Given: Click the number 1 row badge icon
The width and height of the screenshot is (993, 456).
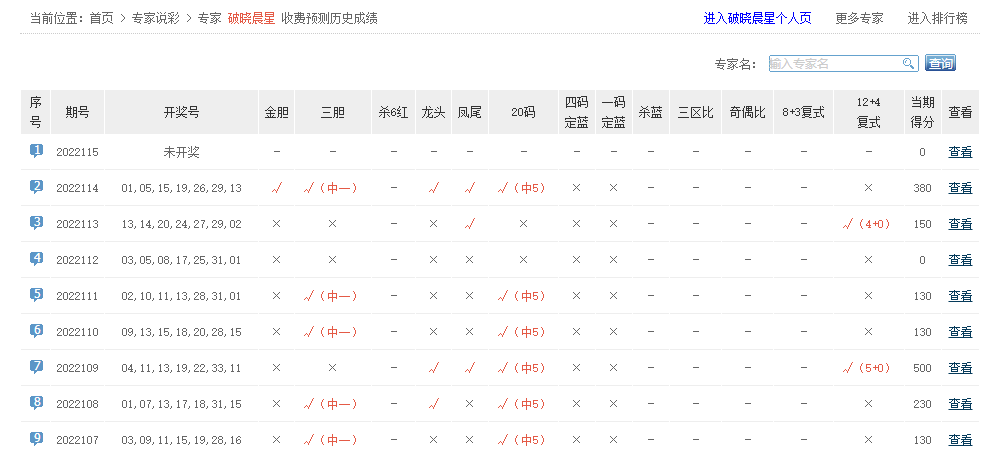Looking at the screenshot, I should tap(36, 151).
